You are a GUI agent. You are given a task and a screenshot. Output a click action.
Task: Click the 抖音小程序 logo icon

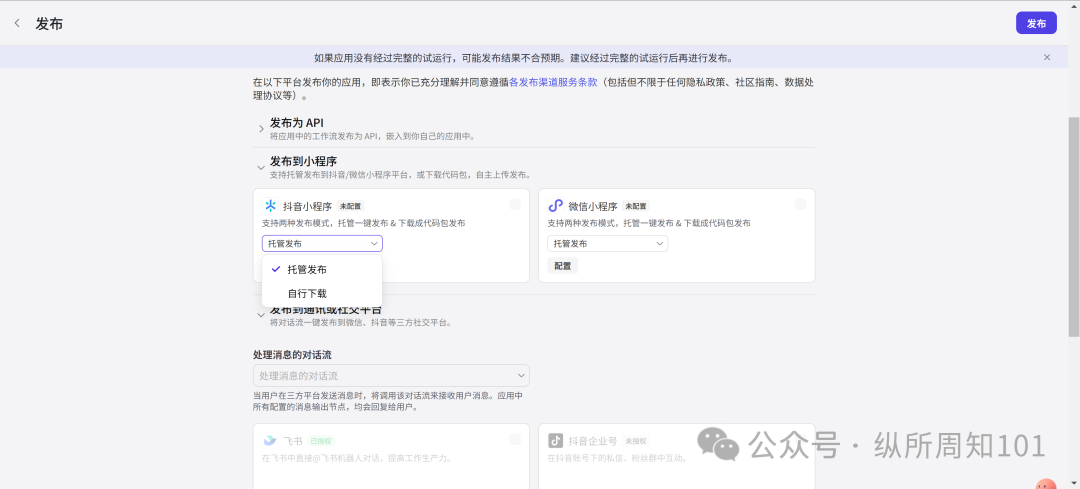click(271, 206)
